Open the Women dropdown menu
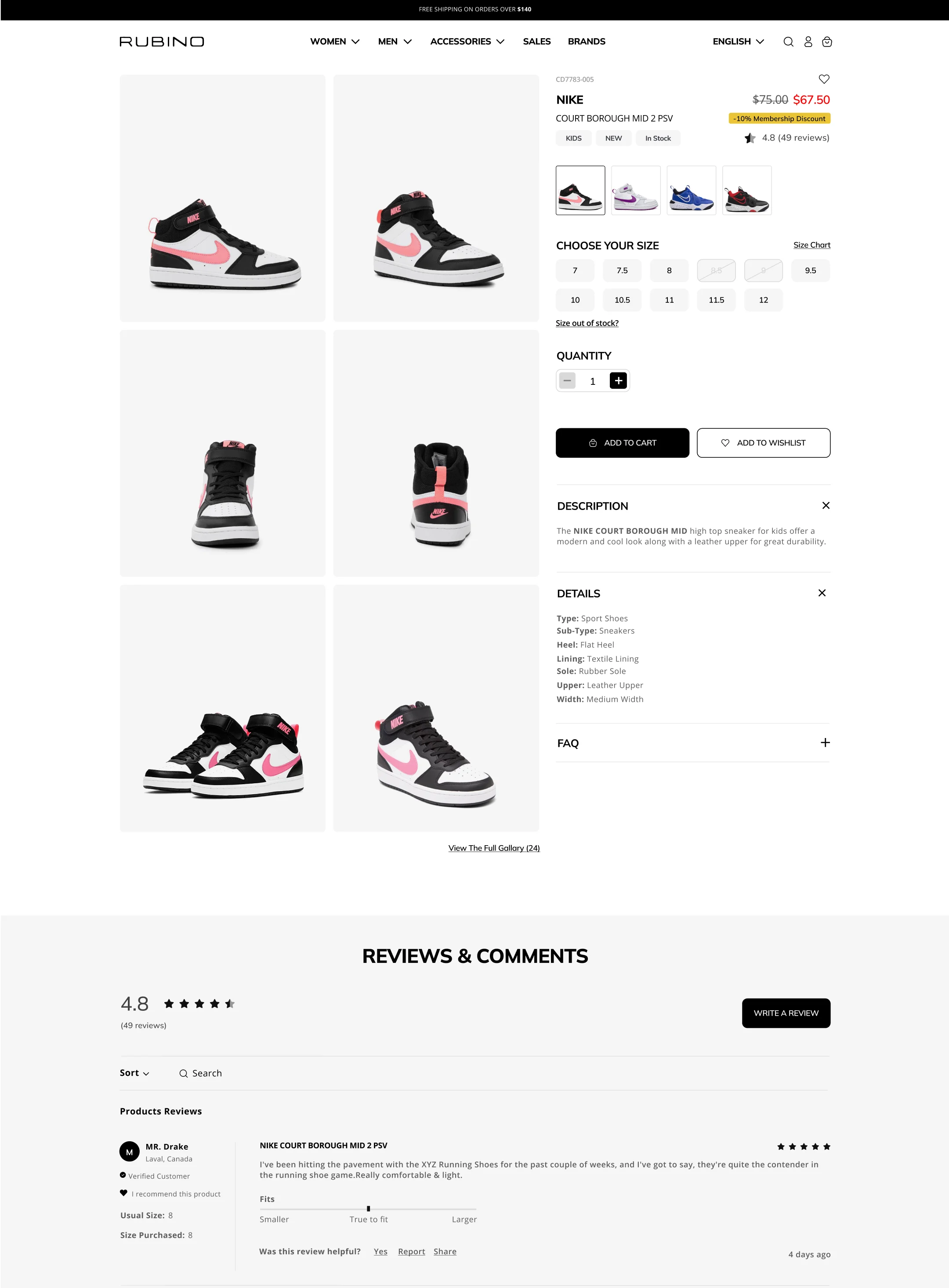Screen dimensions: 949x1288 click(x=335, y=42)
